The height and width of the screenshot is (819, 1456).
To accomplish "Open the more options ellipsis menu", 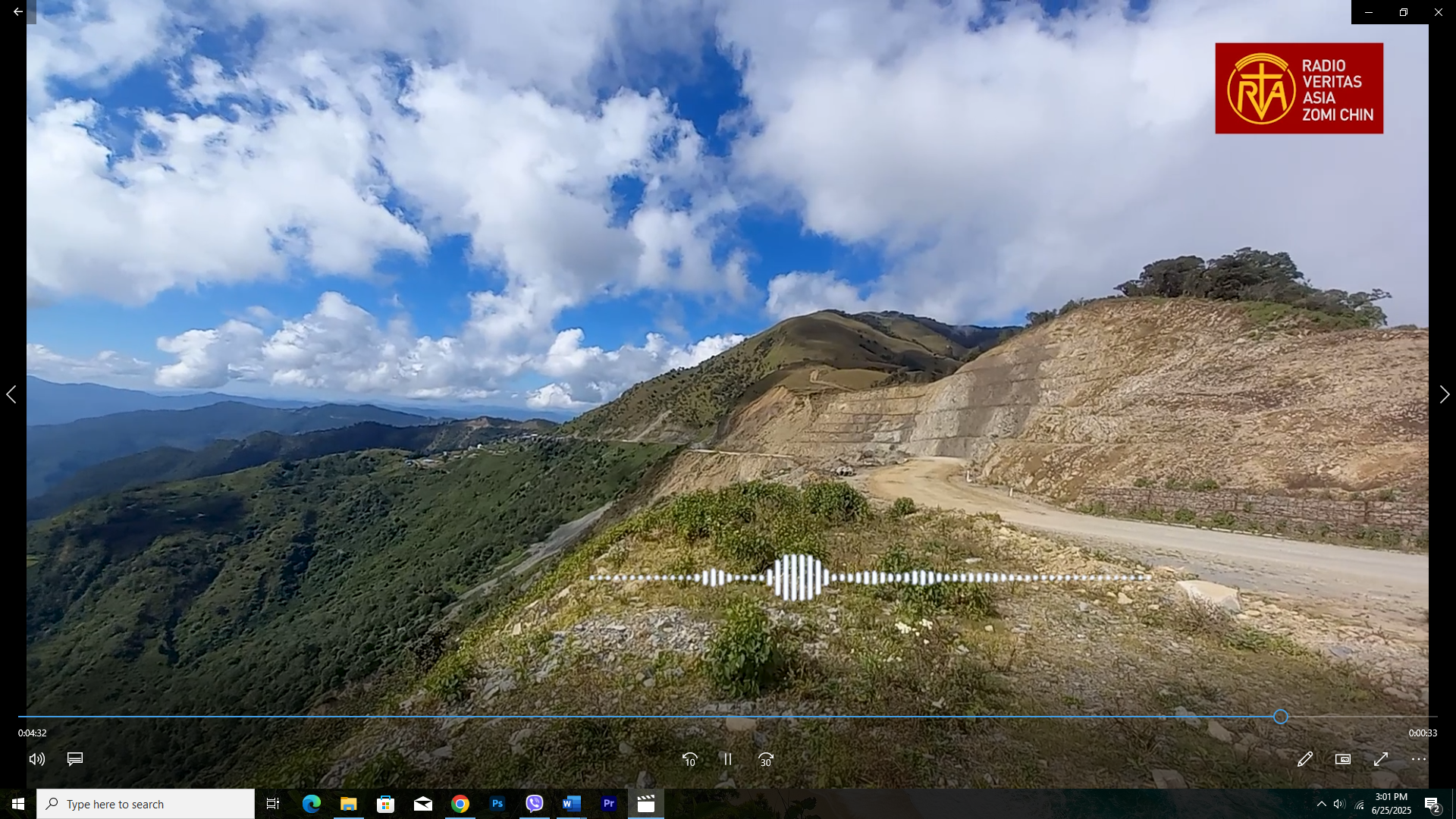I will coord(1418,759).
